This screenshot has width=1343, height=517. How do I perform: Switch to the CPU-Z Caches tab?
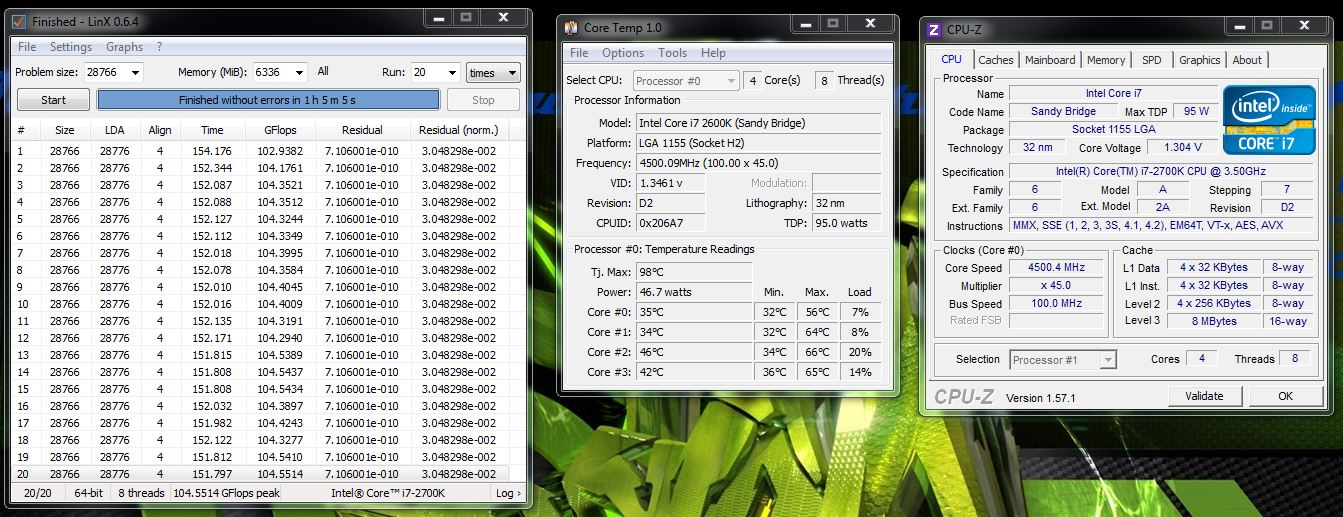click(x=996, y=60)
